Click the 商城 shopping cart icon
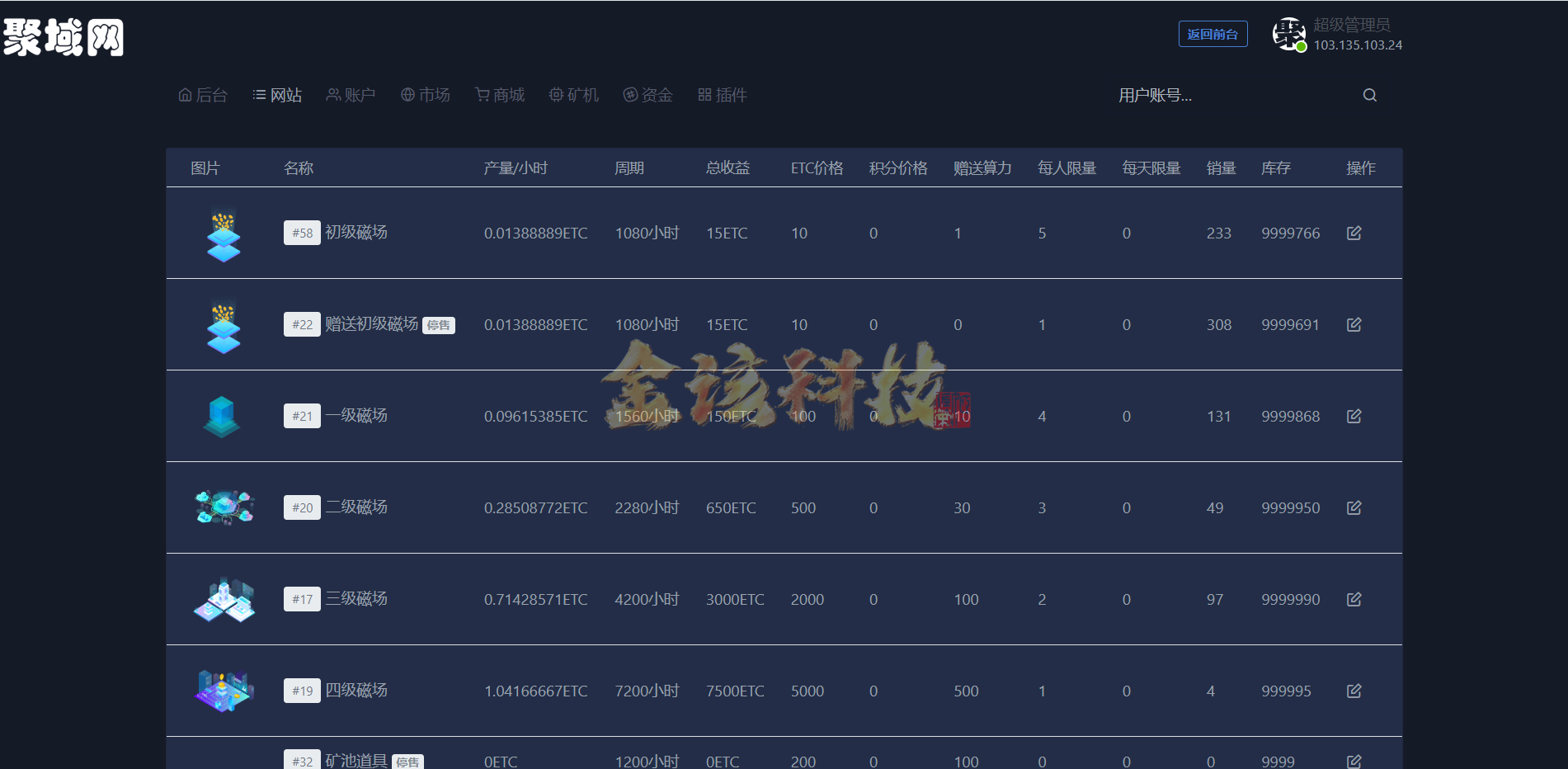Image resolution: width=1568 pixels, height=769 pixels. 481,94
